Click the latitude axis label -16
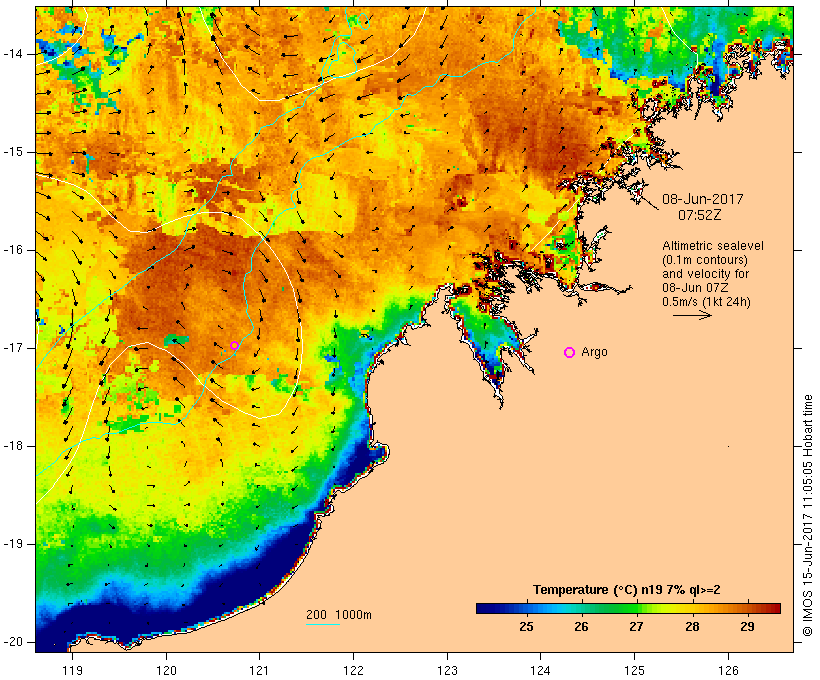The height and width of the screenshot is (680, 820). 13,250
